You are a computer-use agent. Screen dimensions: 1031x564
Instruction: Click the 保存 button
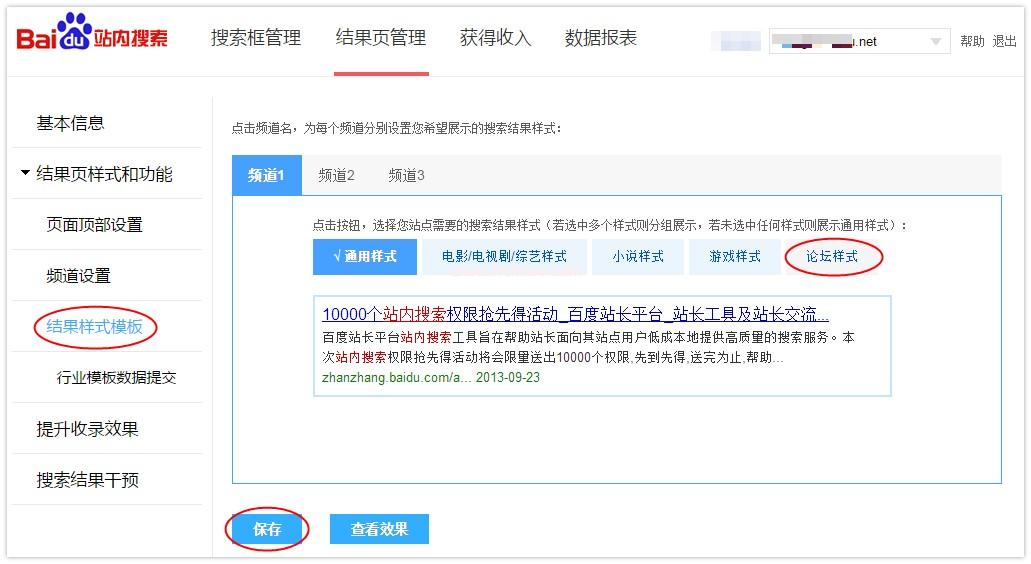267,529
